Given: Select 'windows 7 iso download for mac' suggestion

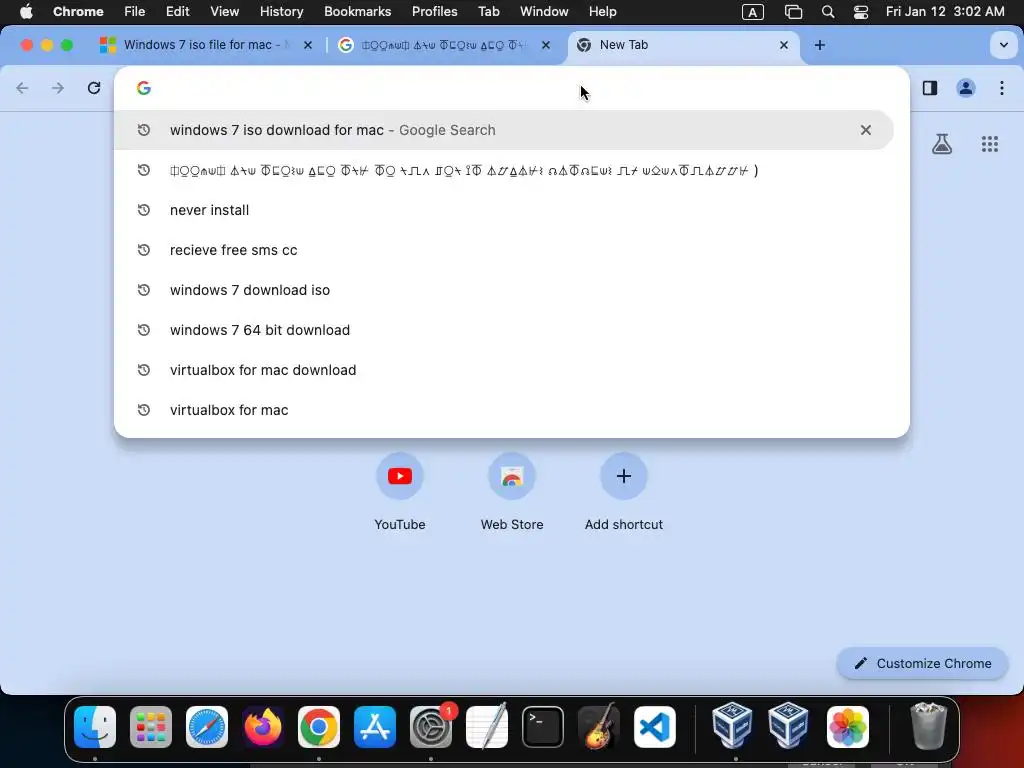Looking at the screenshot, I should click(504, 130).
